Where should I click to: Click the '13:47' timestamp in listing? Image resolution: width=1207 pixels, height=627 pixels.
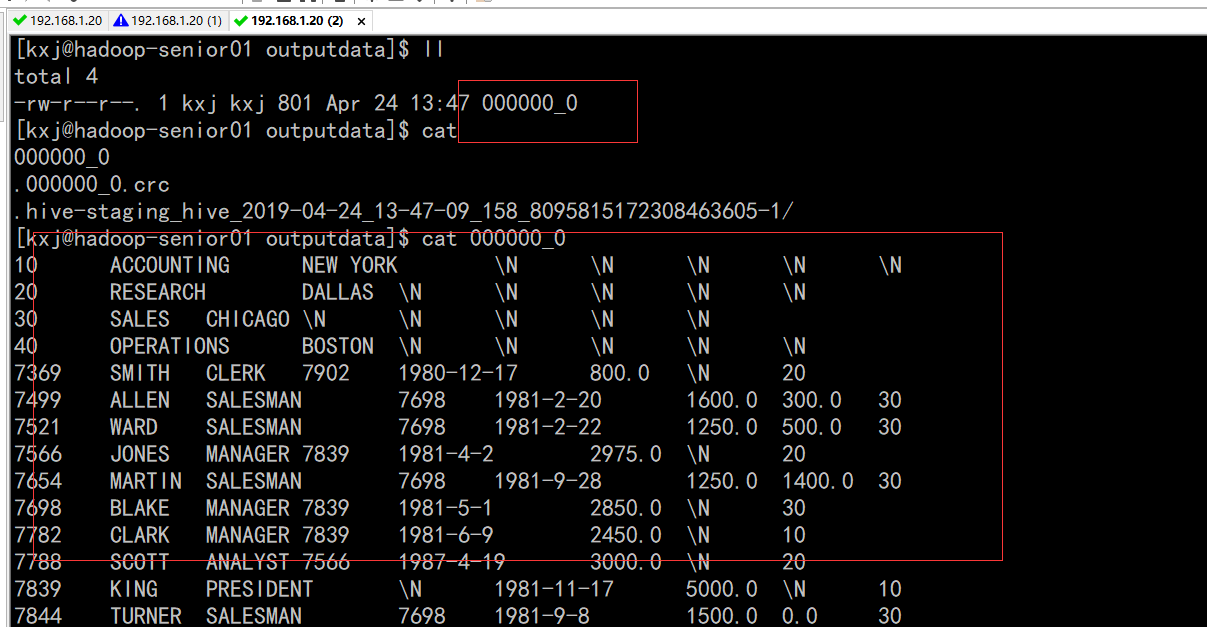tap(439, 103)
